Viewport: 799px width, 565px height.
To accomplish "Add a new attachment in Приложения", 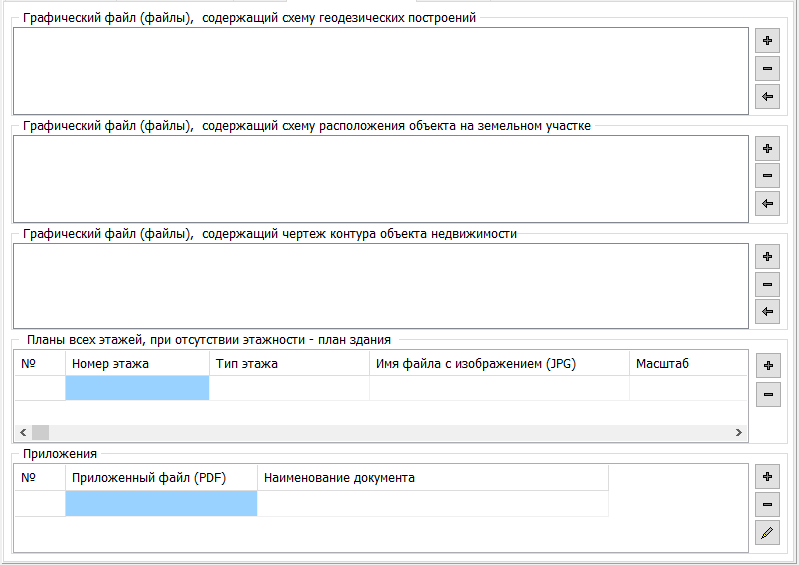I will 767,477.
